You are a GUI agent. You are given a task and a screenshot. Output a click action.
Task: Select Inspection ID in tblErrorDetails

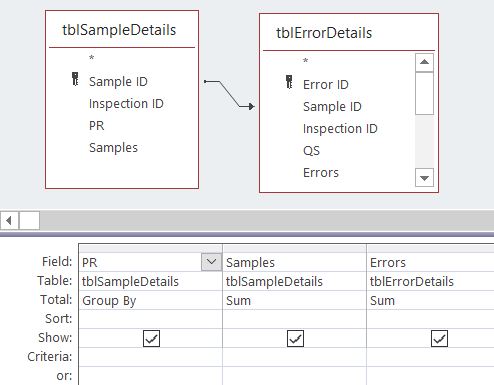click(340, 129)
